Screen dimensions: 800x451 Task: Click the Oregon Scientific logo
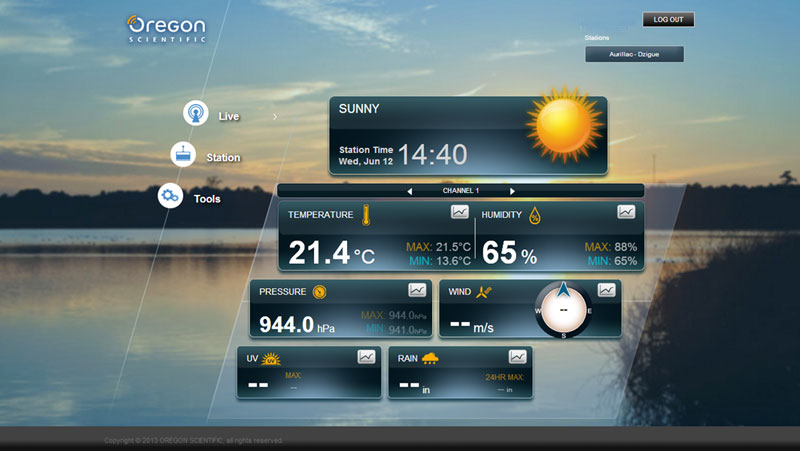point(166,28)
